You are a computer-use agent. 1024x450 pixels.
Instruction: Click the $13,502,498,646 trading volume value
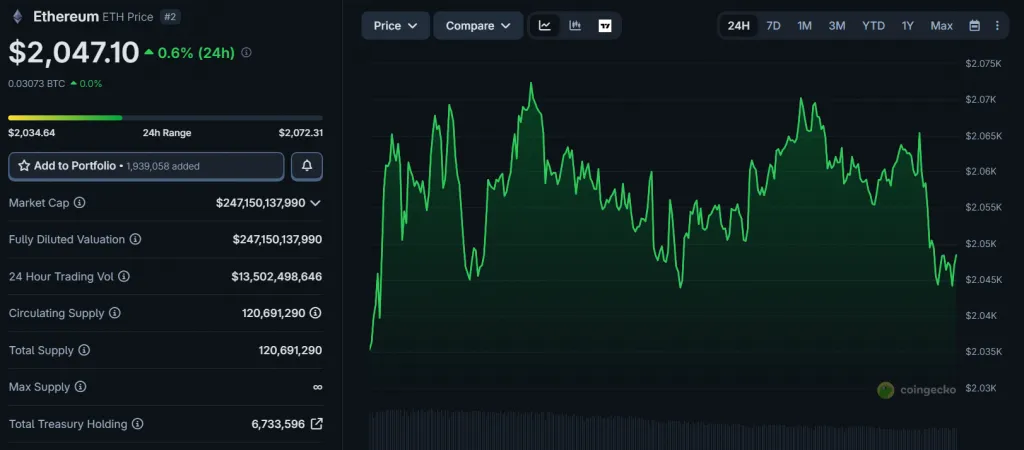point(276,277)
